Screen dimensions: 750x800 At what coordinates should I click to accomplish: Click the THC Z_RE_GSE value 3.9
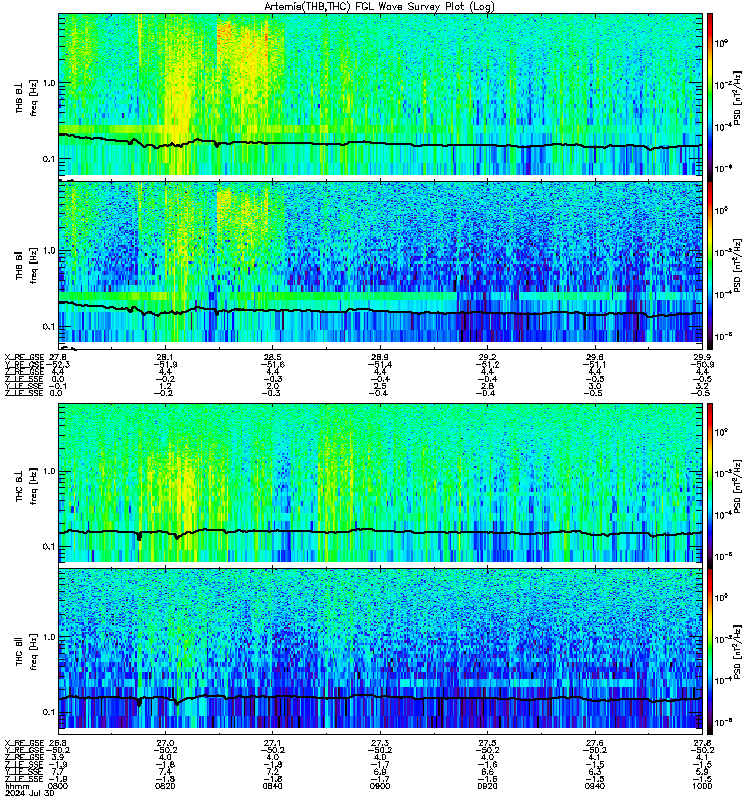pos(58,758)
